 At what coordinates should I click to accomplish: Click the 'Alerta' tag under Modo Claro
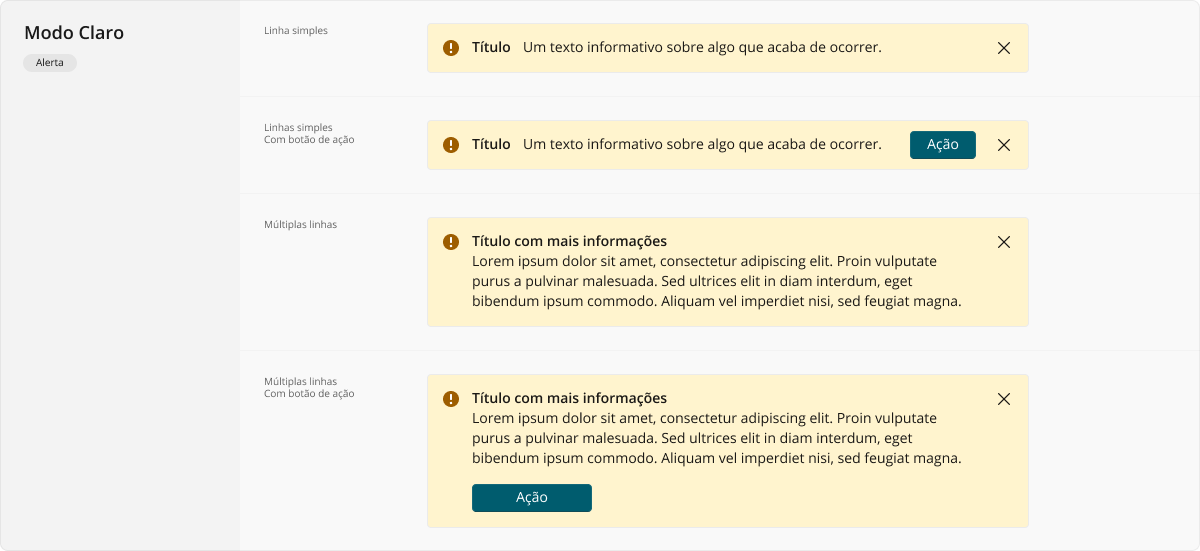pyautogui.click(x=50, y=63)
